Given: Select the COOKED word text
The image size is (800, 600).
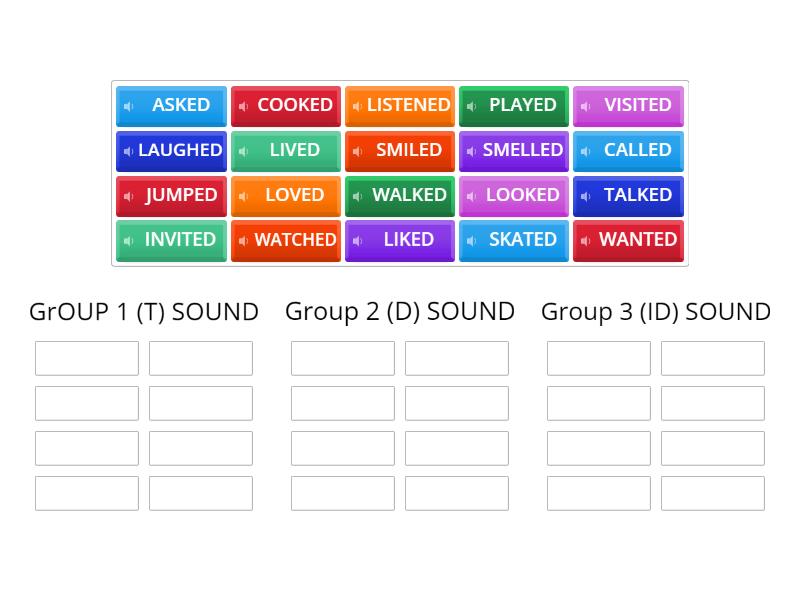Looking at the screenshot, I should point(295,105).
